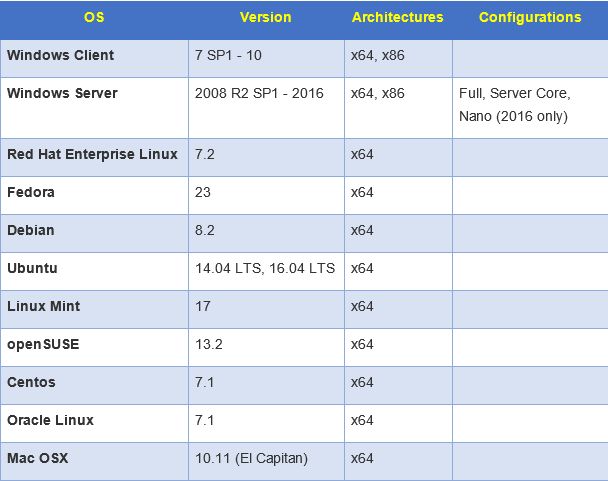Click the '2008 R2 SP1 - 2016' cell
This screenshot has height=481, width=608.
(256, 93)
